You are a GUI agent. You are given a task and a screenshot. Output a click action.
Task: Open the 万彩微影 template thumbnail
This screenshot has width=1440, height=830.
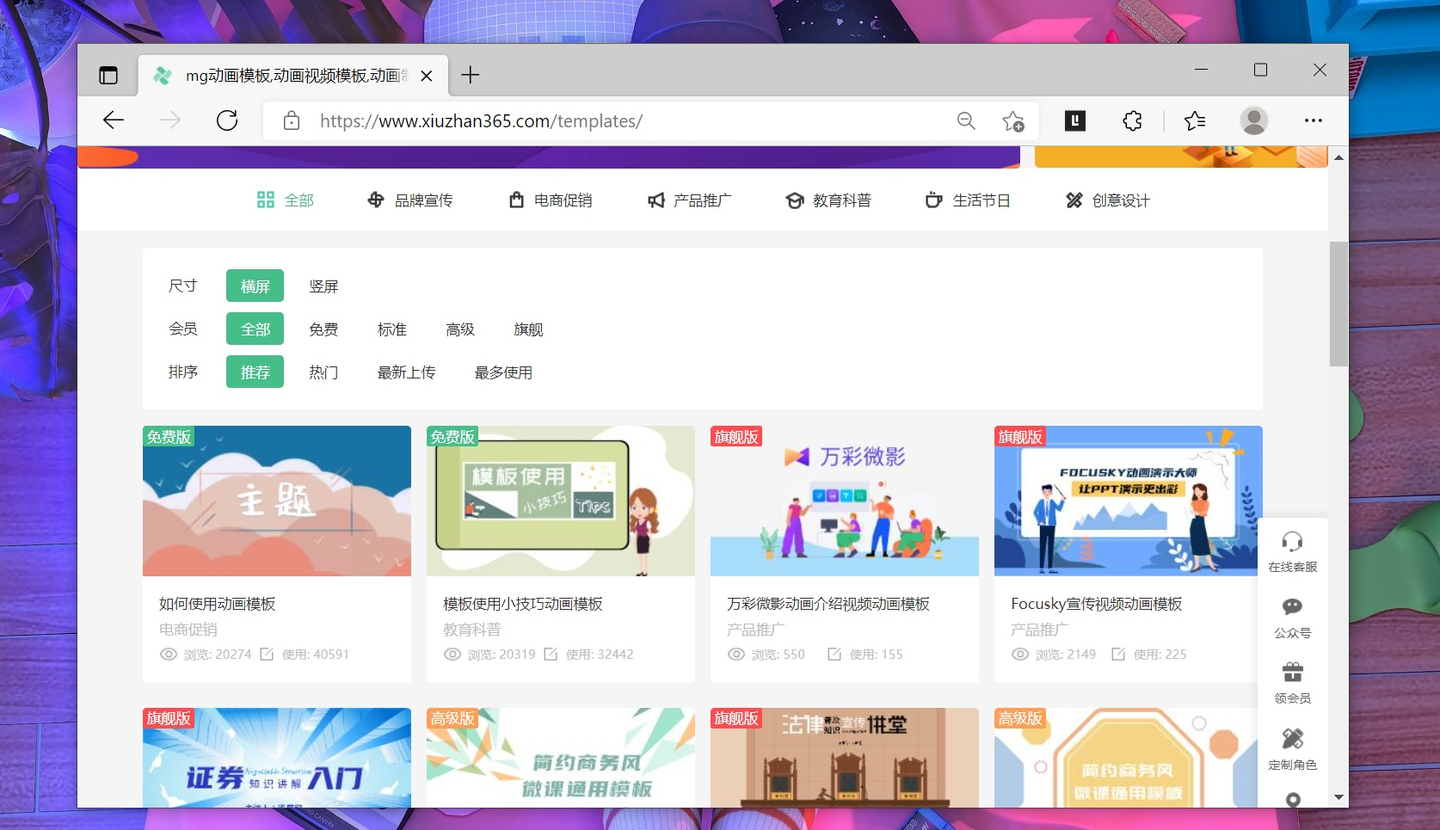[845, 501]
